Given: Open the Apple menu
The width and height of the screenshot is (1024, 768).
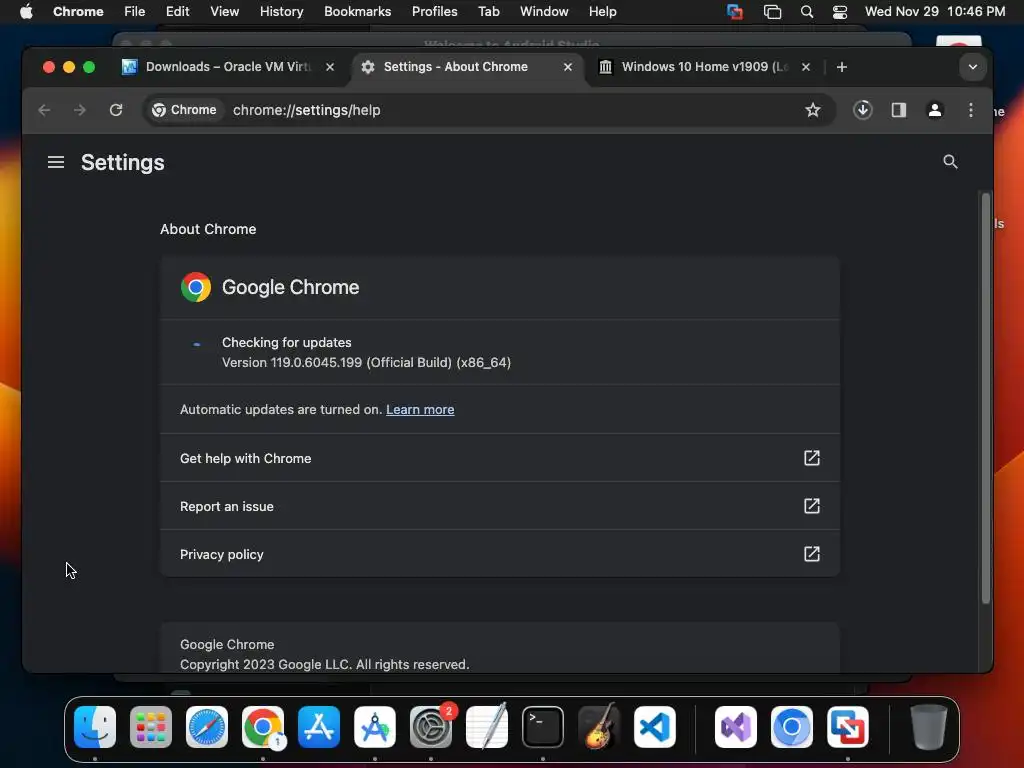Looking at the screenshot, I should (26, 12).
